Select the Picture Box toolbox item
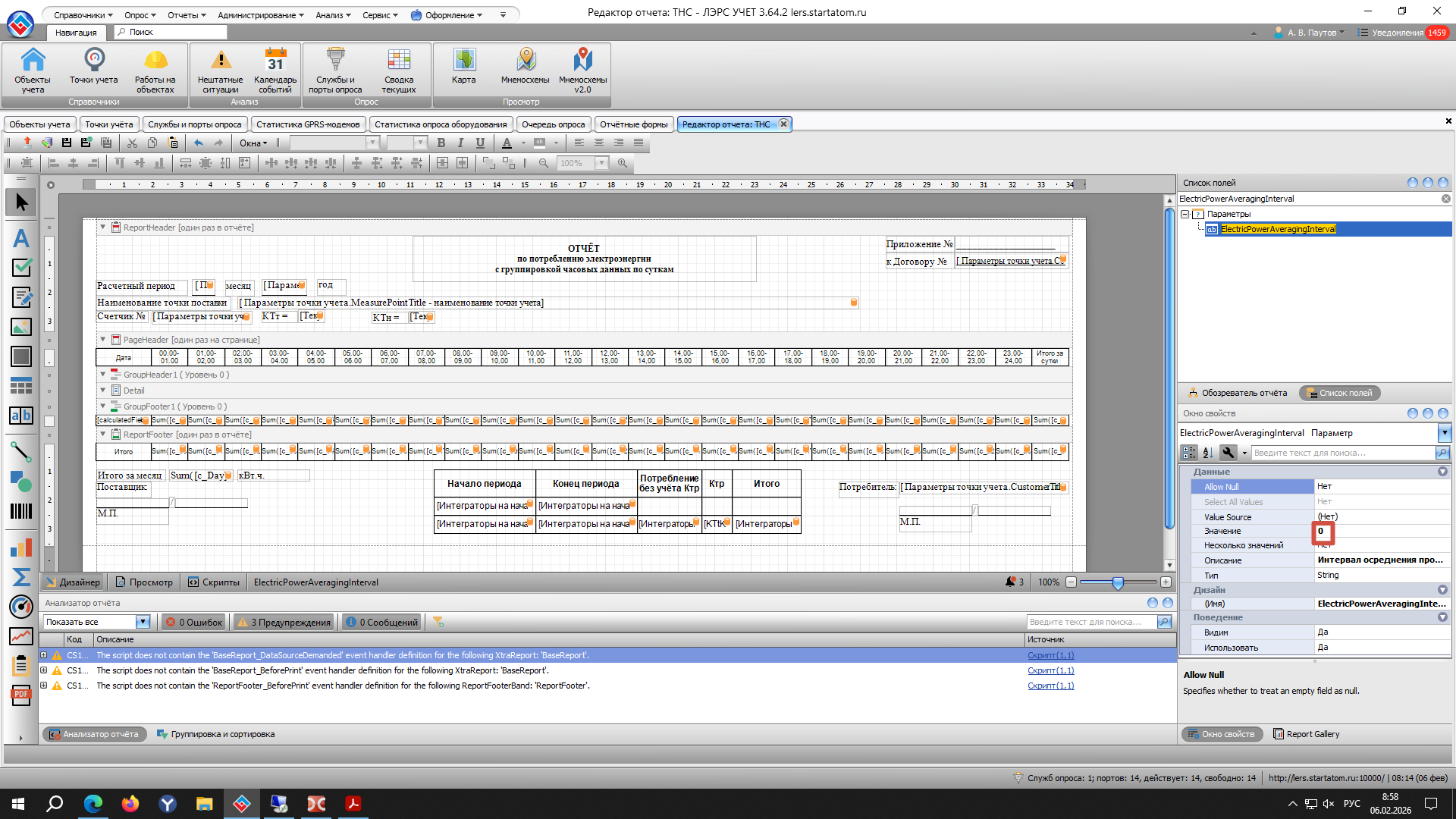The height and width of the screenshot is (819, 1456). click(x=21, y=327)
